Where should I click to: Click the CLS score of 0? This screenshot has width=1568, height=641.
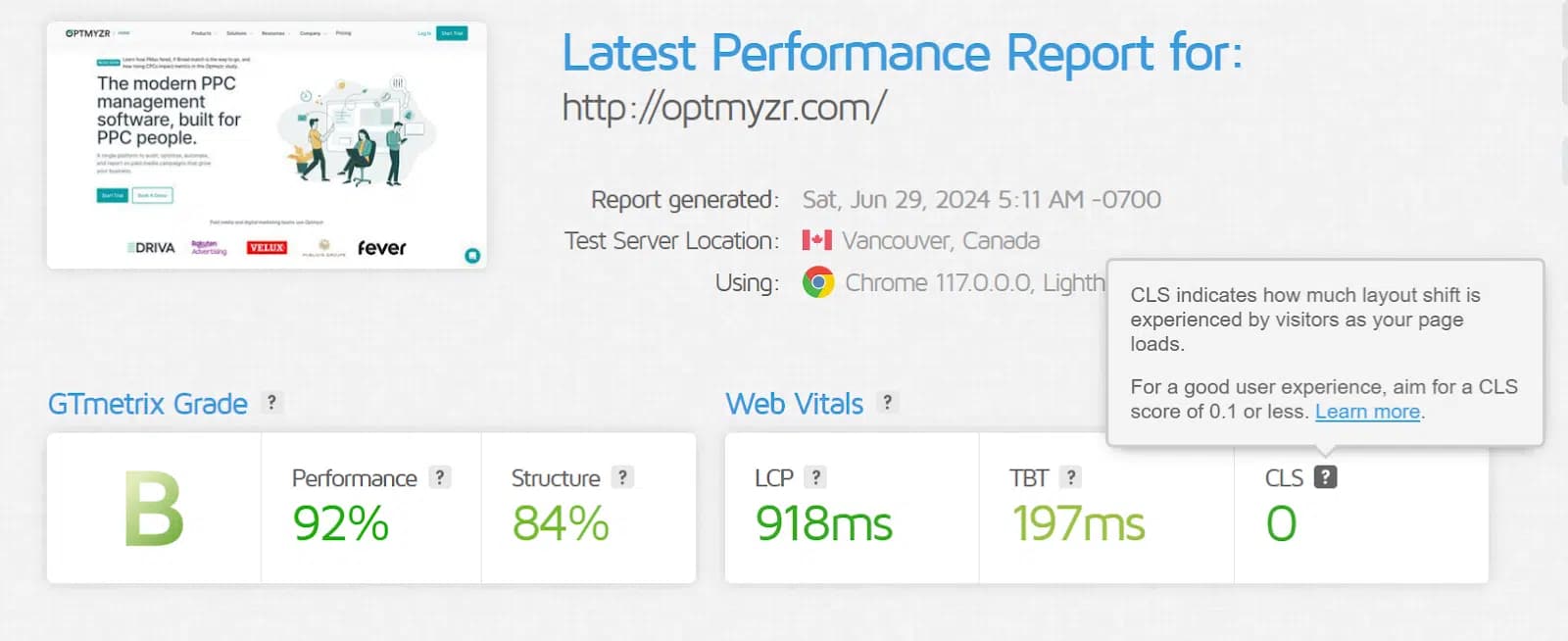pos(1281,523)
